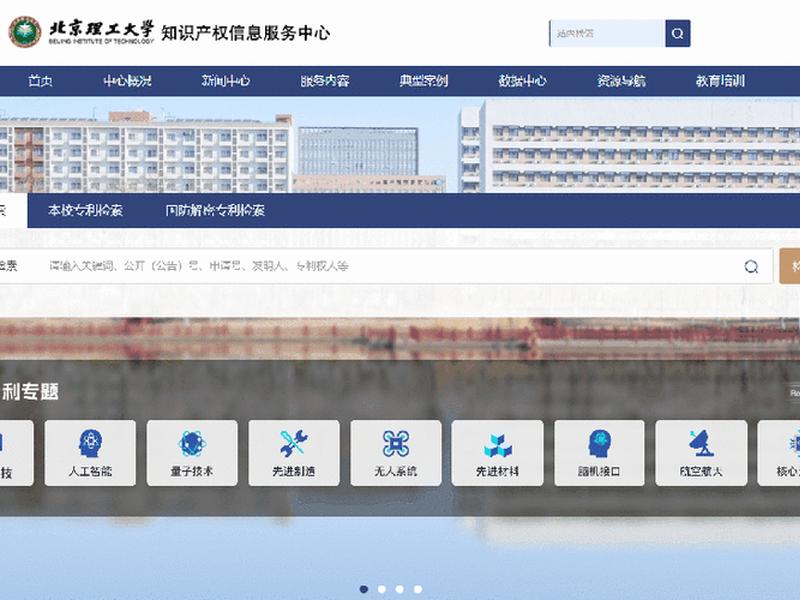Screen dimensions: 800x600
Task: Switch to the 本校专利检索 tab
Action: 85,210
